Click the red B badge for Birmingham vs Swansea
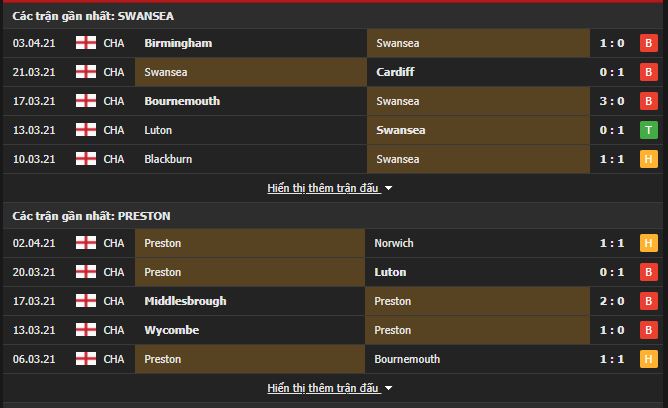This screenshot has height=408, width=668. point(648,43)
